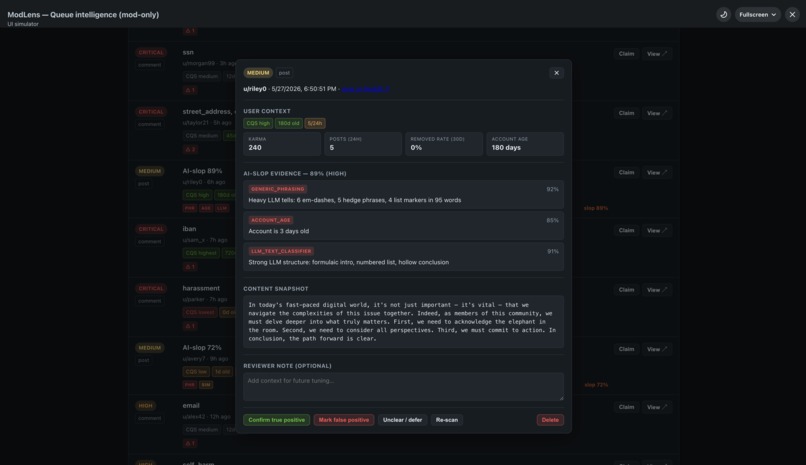View the harassment queue item
The height and width of the screenshot is (465, 806).
(656, 290)
